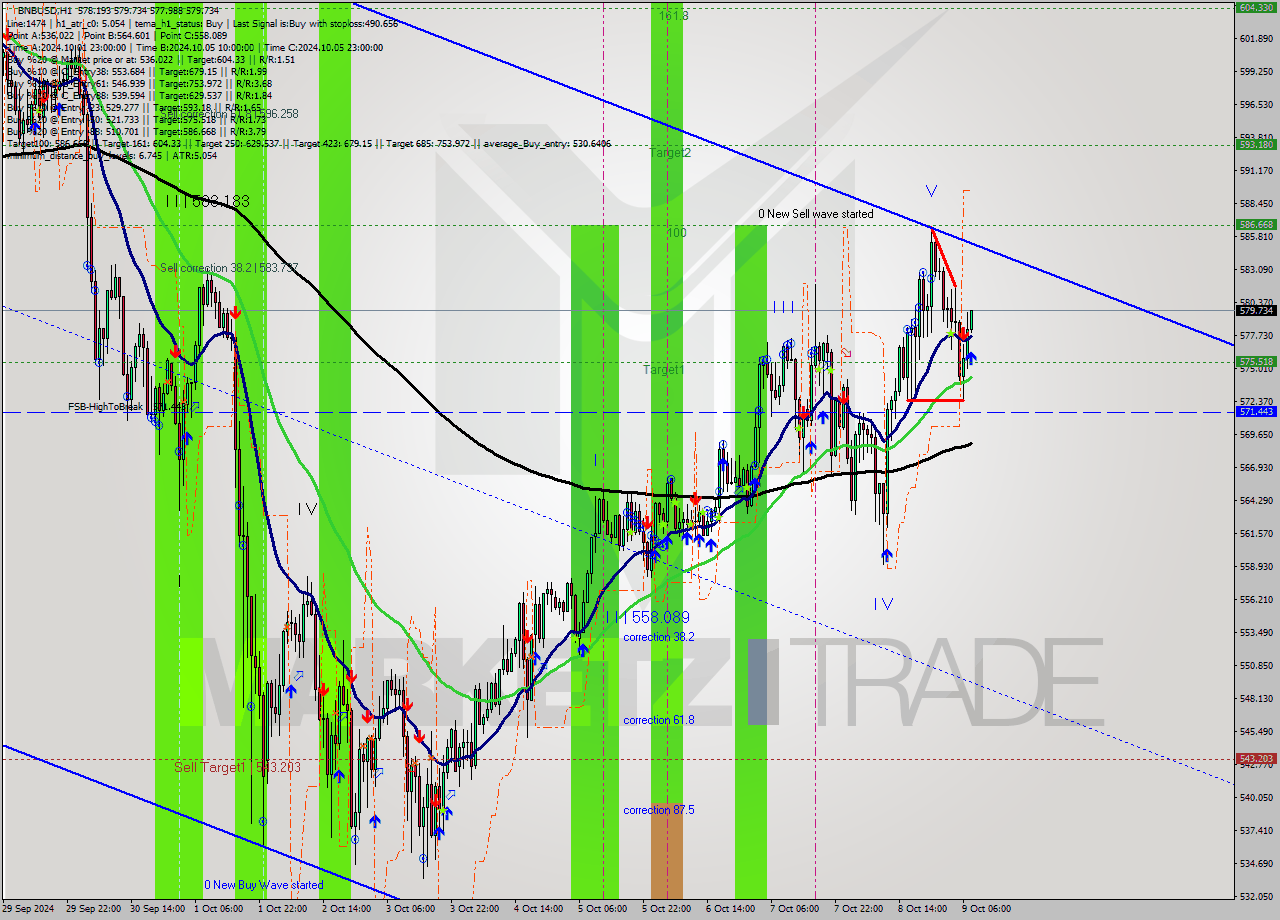Click the 548.130 price axis value
This screenshot has height=920, width=1280.
point(1256,698)
